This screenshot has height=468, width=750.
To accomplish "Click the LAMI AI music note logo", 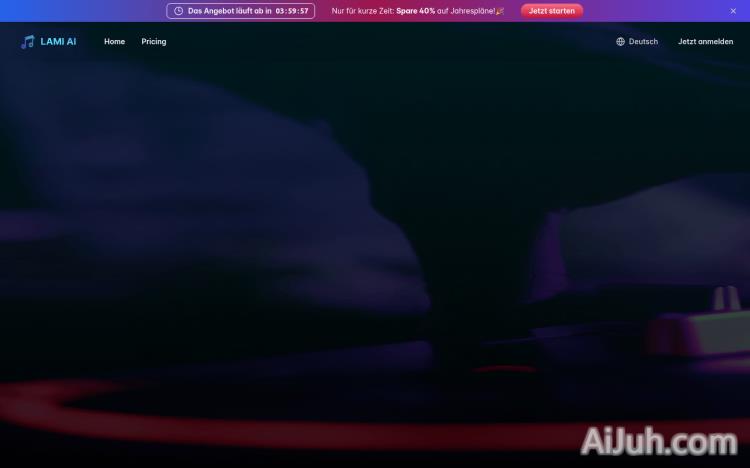I will click(x=27, y=42).
